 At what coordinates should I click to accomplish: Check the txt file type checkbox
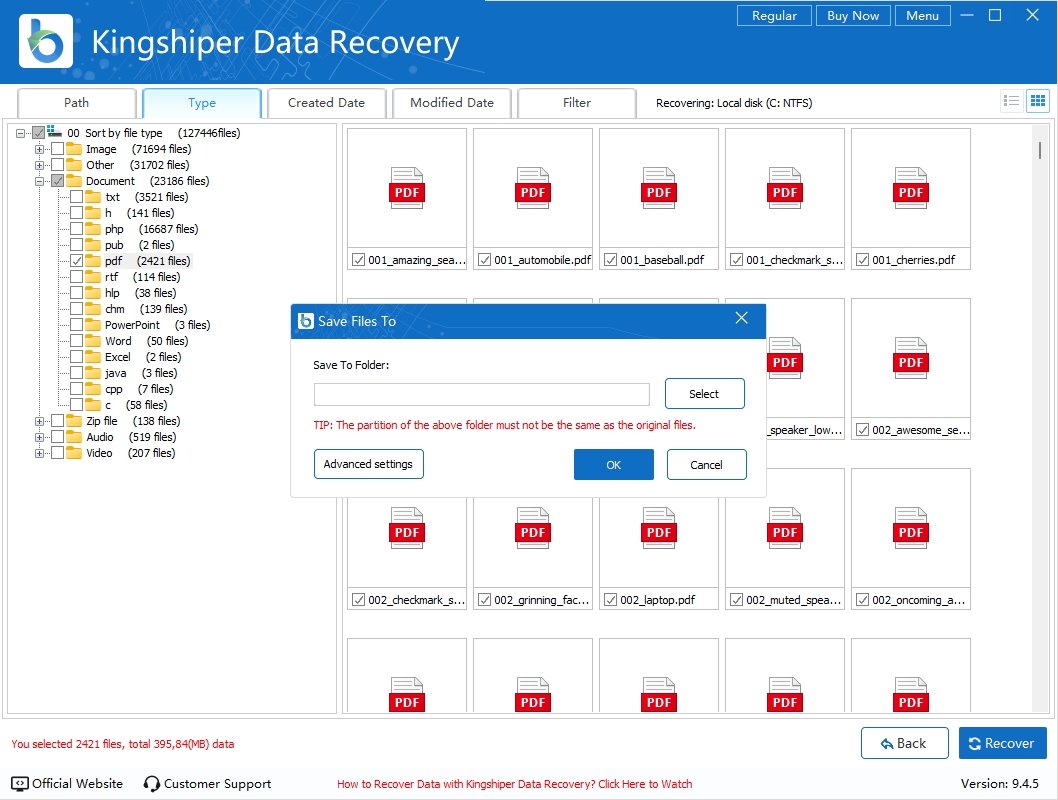coord(76,197)
